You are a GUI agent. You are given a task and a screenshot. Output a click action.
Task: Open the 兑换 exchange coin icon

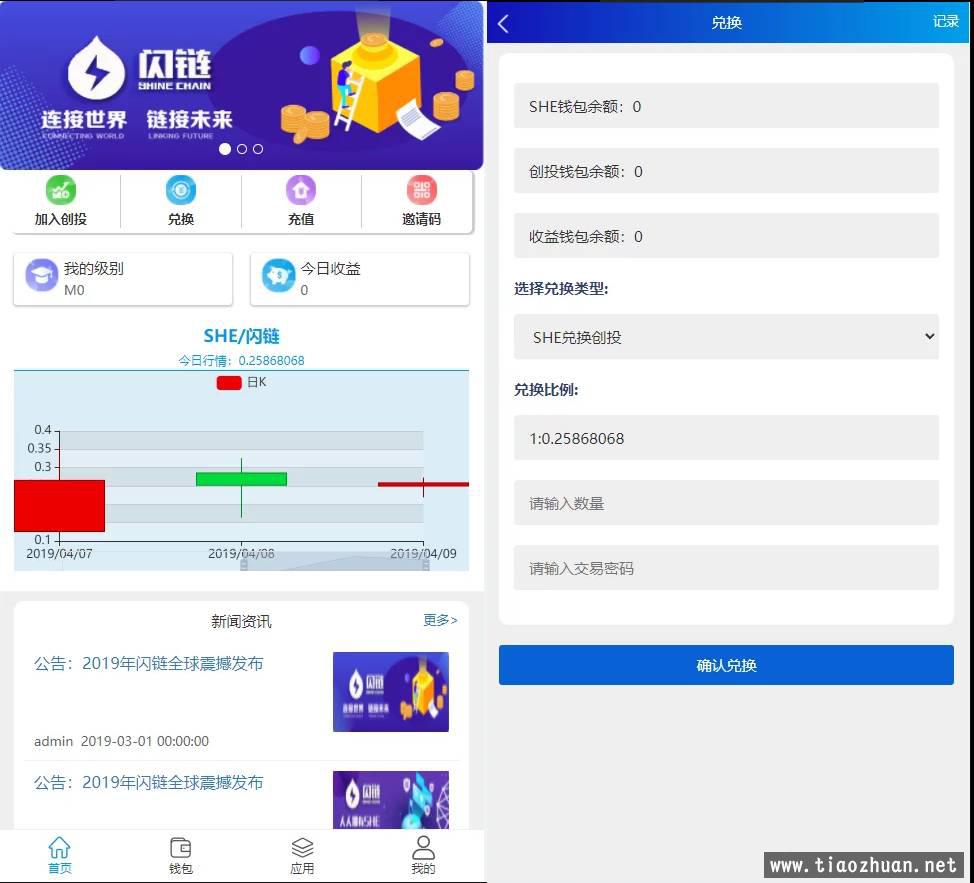pyautogui.click(x=181, y=190)
